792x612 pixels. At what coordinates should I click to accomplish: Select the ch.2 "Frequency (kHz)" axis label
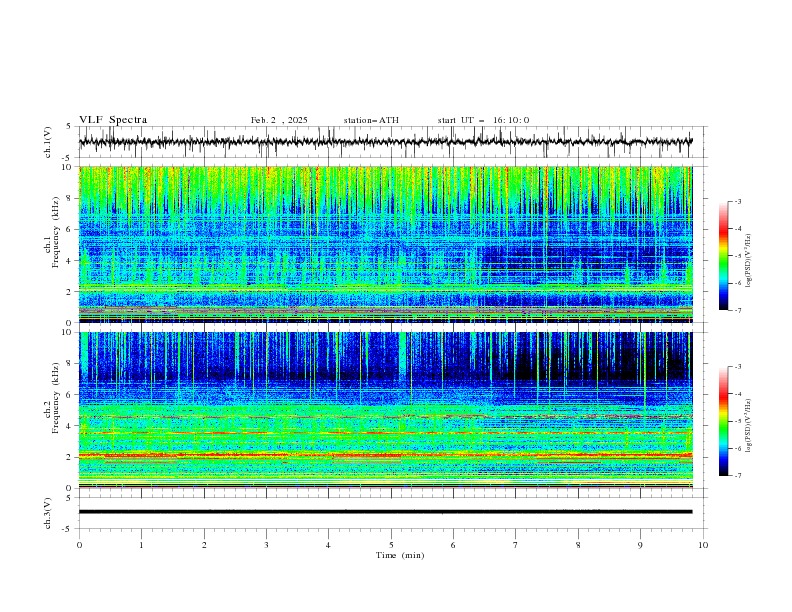tap(56, 398)
